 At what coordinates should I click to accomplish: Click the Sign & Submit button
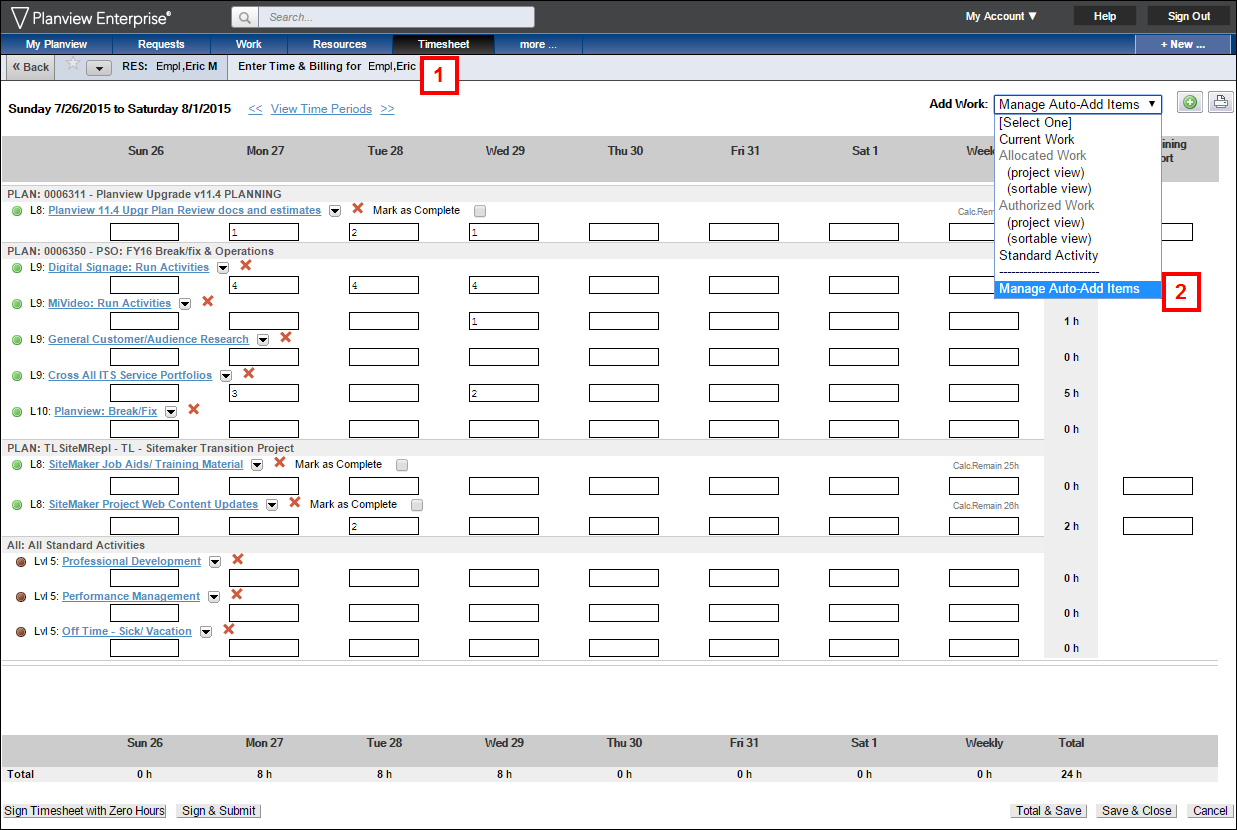tap(219, 811)
